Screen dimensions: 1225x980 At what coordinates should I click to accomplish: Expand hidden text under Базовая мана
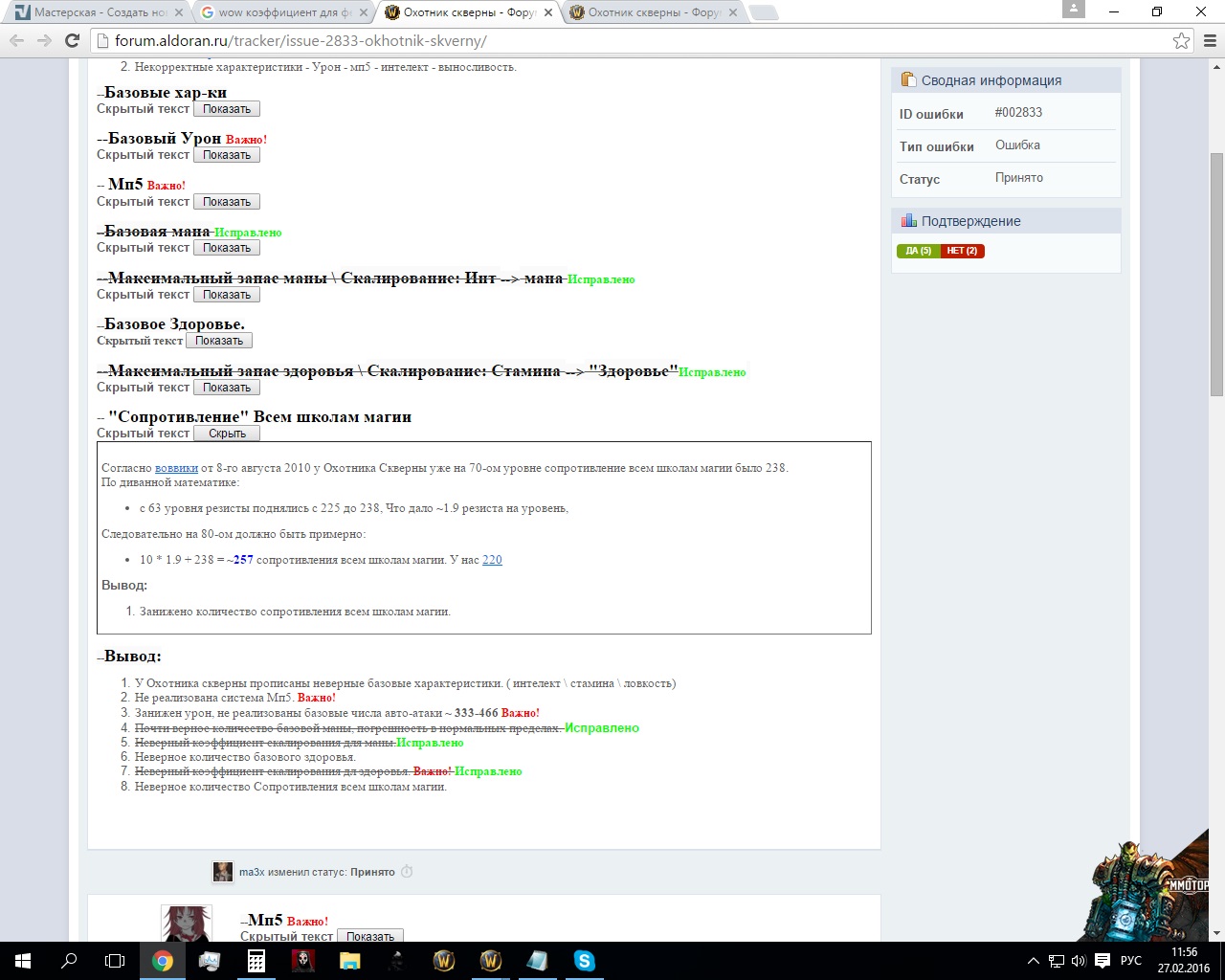coord(227,248)
